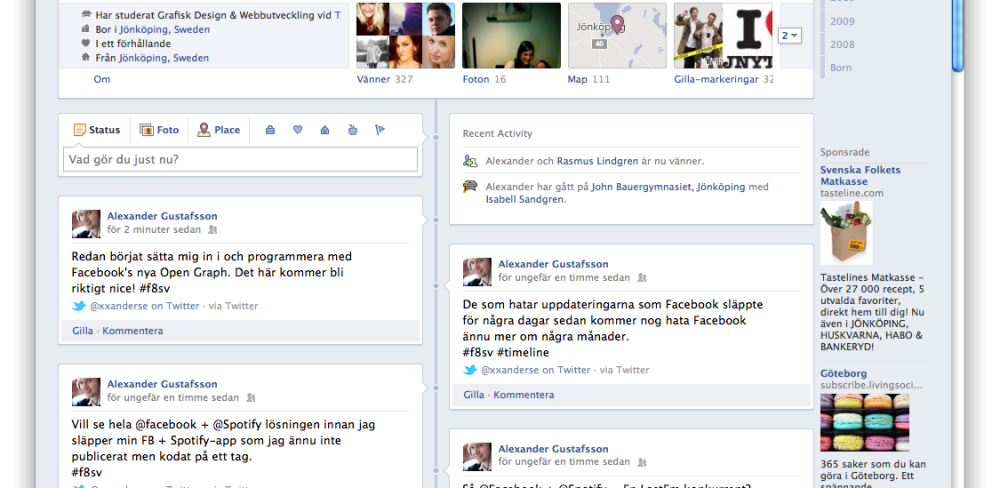1000x488 pixels.
Task: Open the likes thumbnail with I love image
Action: pyautogui.click(x=723, y=36)
